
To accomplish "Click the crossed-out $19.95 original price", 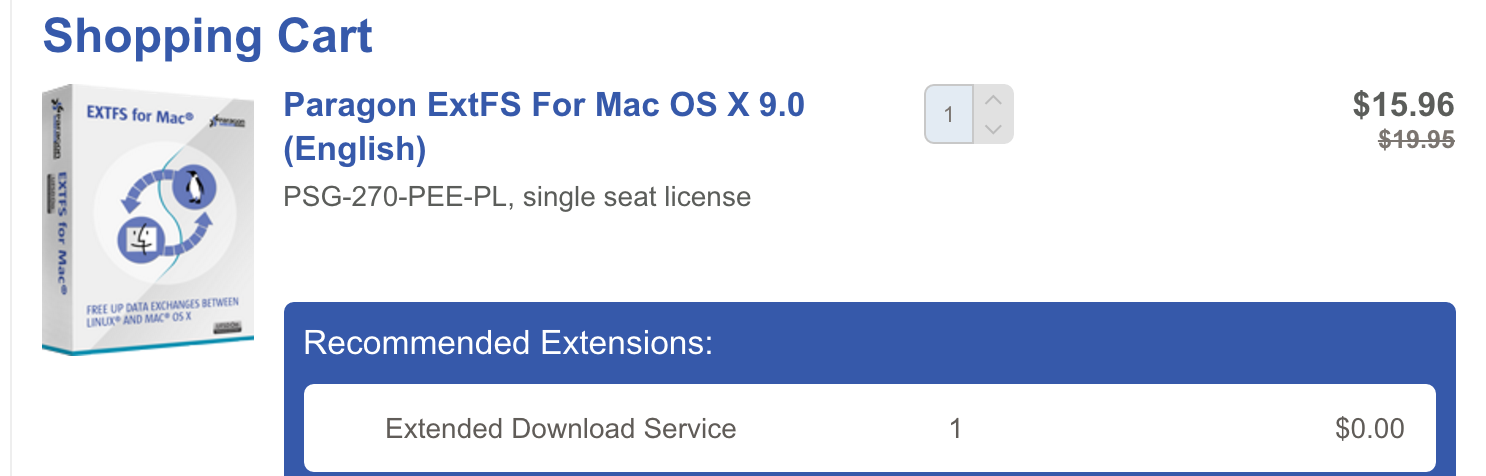I will pyautogui.click(x=1416, y=141).
